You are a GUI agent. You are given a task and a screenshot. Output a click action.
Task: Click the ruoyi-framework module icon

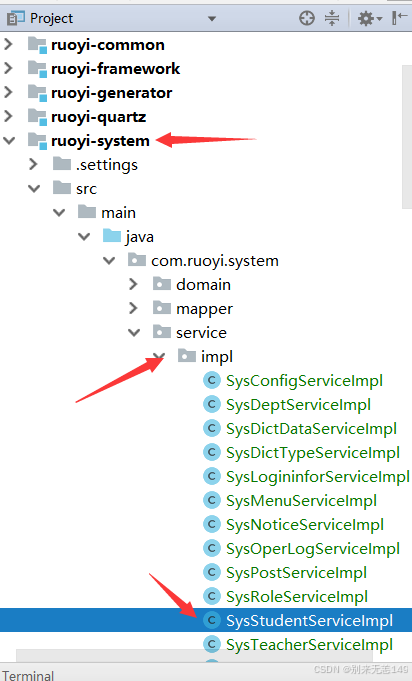37,69
